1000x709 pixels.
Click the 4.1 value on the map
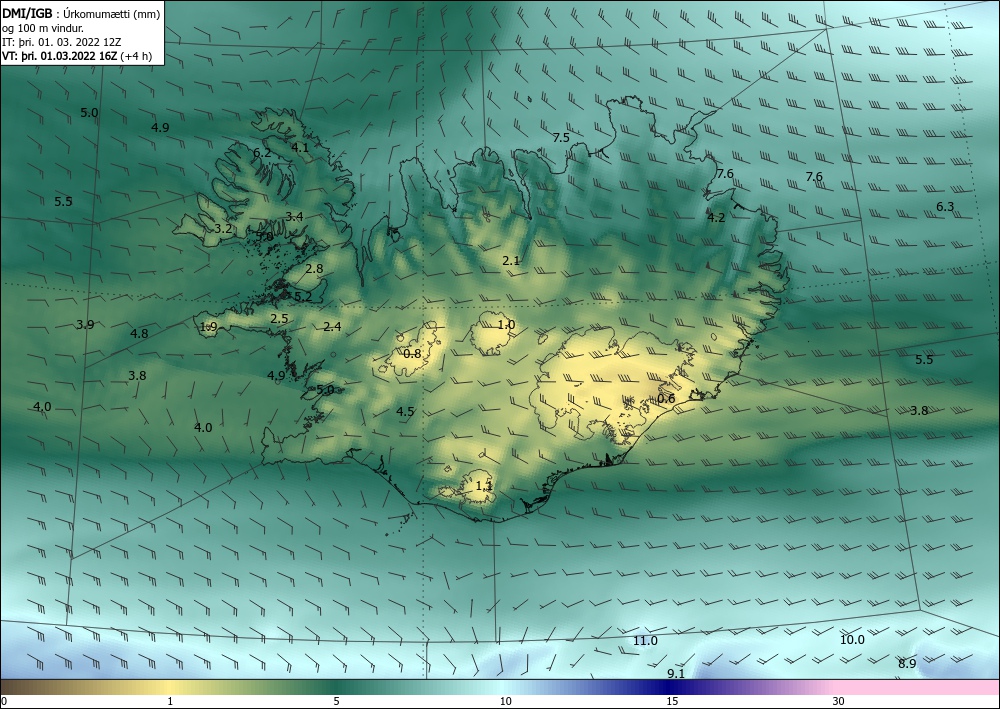[x=300, y=147]
